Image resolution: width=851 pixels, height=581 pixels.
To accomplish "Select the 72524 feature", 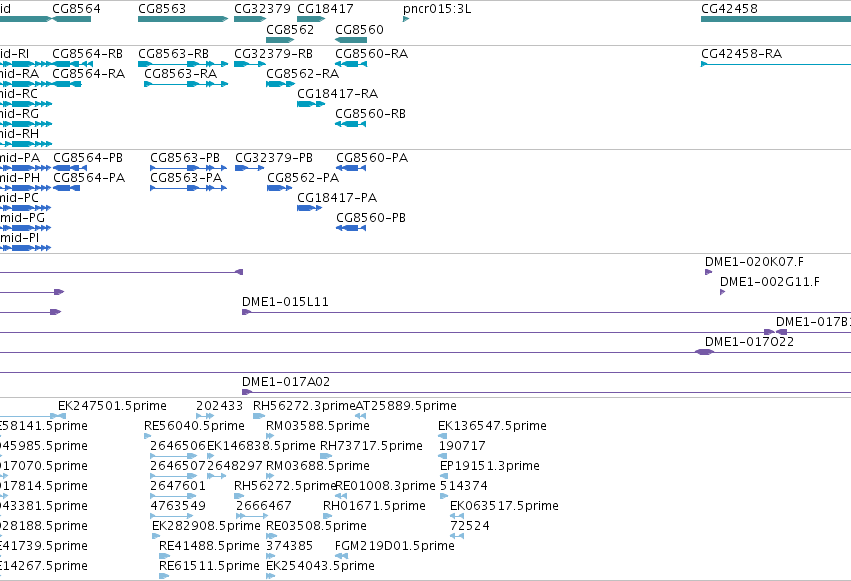I will (x=457, y=537).
